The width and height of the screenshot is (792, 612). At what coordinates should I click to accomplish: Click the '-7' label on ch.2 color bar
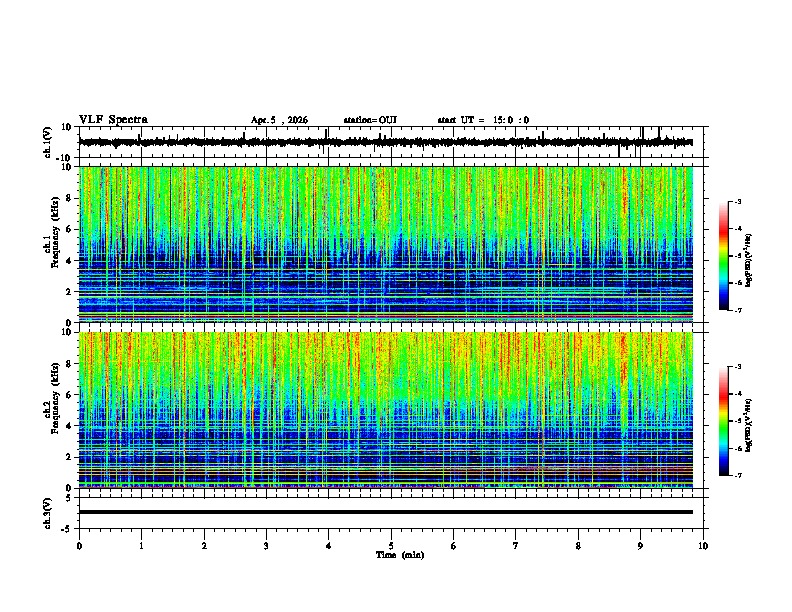(737, 476)
